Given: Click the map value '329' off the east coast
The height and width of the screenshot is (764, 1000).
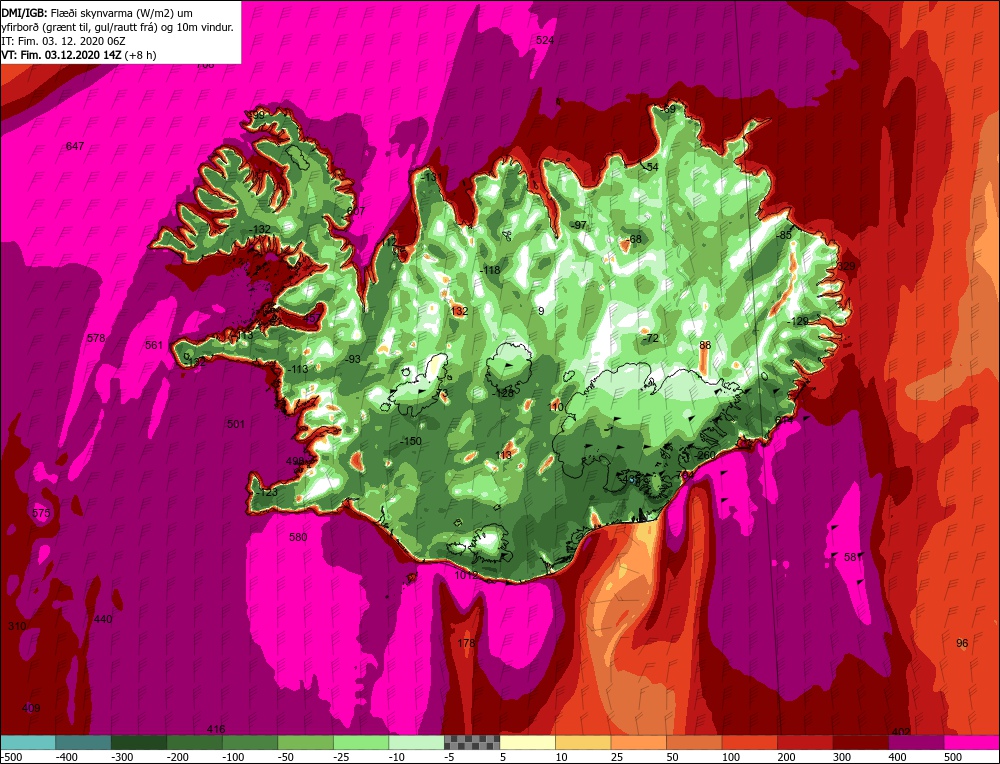Looking at the screenshot, I should (x=846, y=266).
